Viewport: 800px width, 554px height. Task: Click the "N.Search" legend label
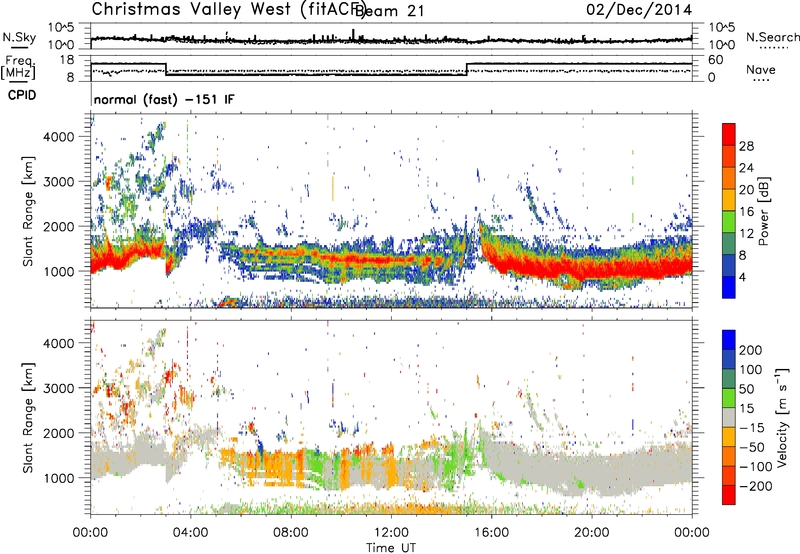tap(772, 37)
